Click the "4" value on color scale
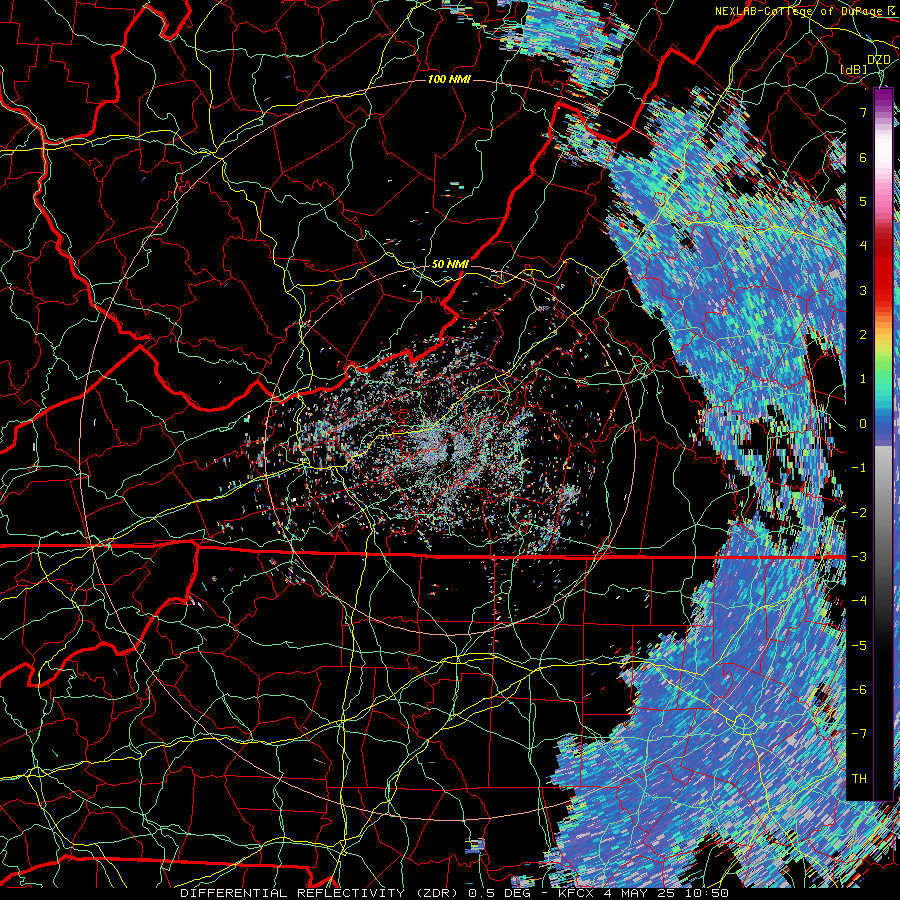The height and width of the screenshot is (900, 900). [863, 246]
